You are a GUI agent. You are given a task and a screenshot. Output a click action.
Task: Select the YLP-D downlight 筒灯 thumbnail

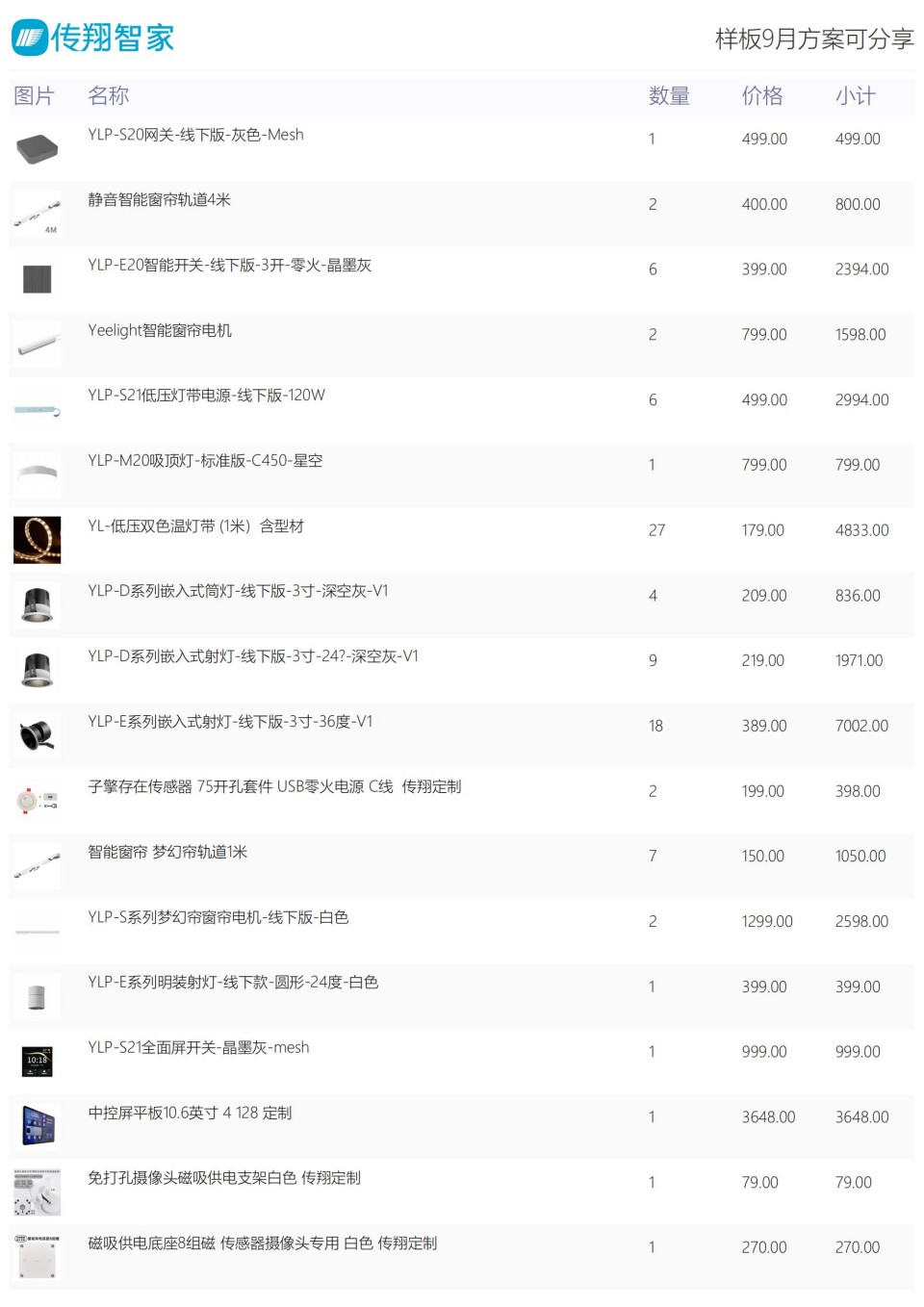click(x=38, y=605)
